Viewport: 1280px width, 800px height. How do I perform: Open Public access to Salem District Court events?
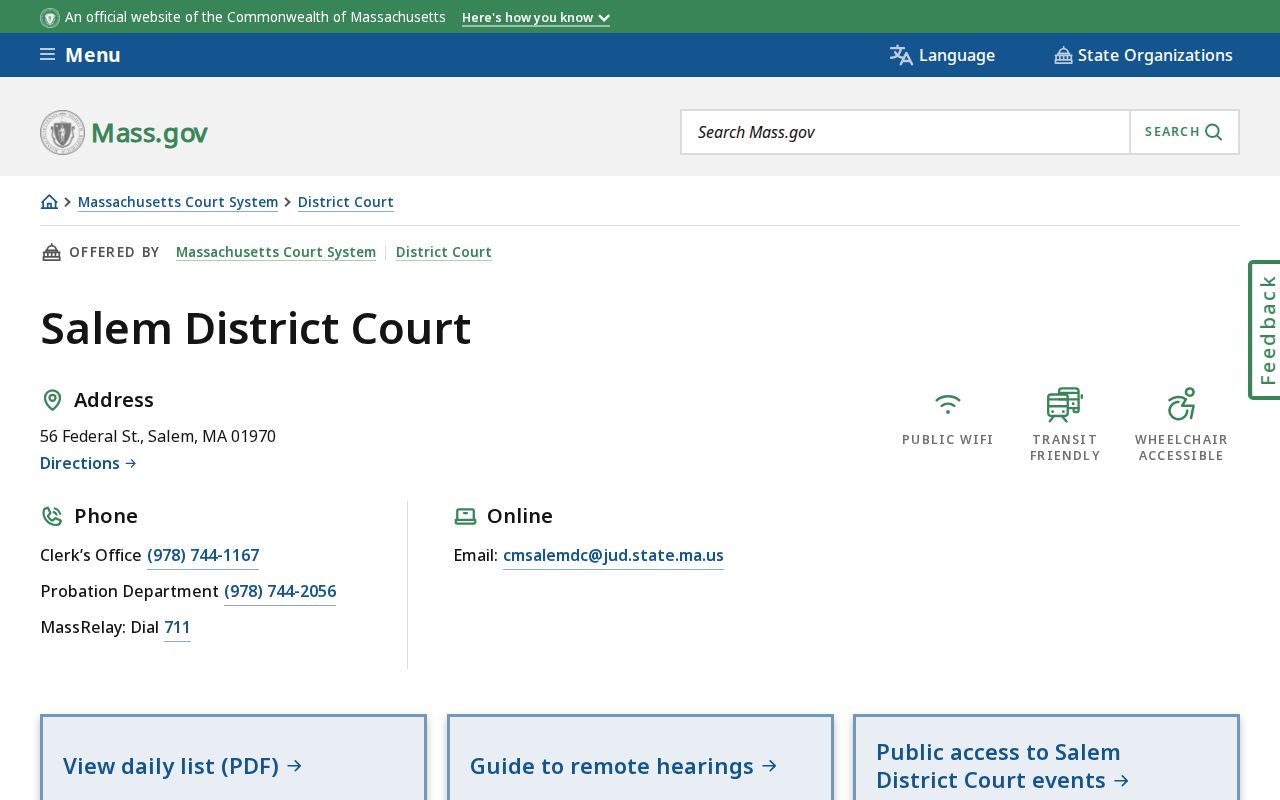[x=1003, y=766]
